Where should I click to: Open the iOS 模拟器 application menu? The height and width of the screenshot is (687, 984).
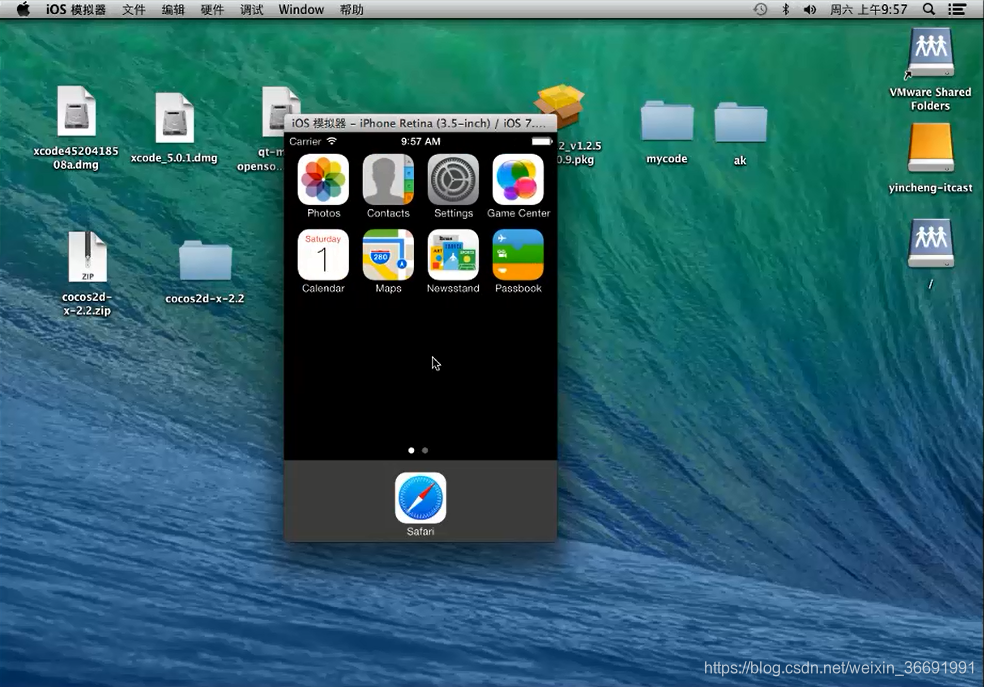tap(75, 9)
